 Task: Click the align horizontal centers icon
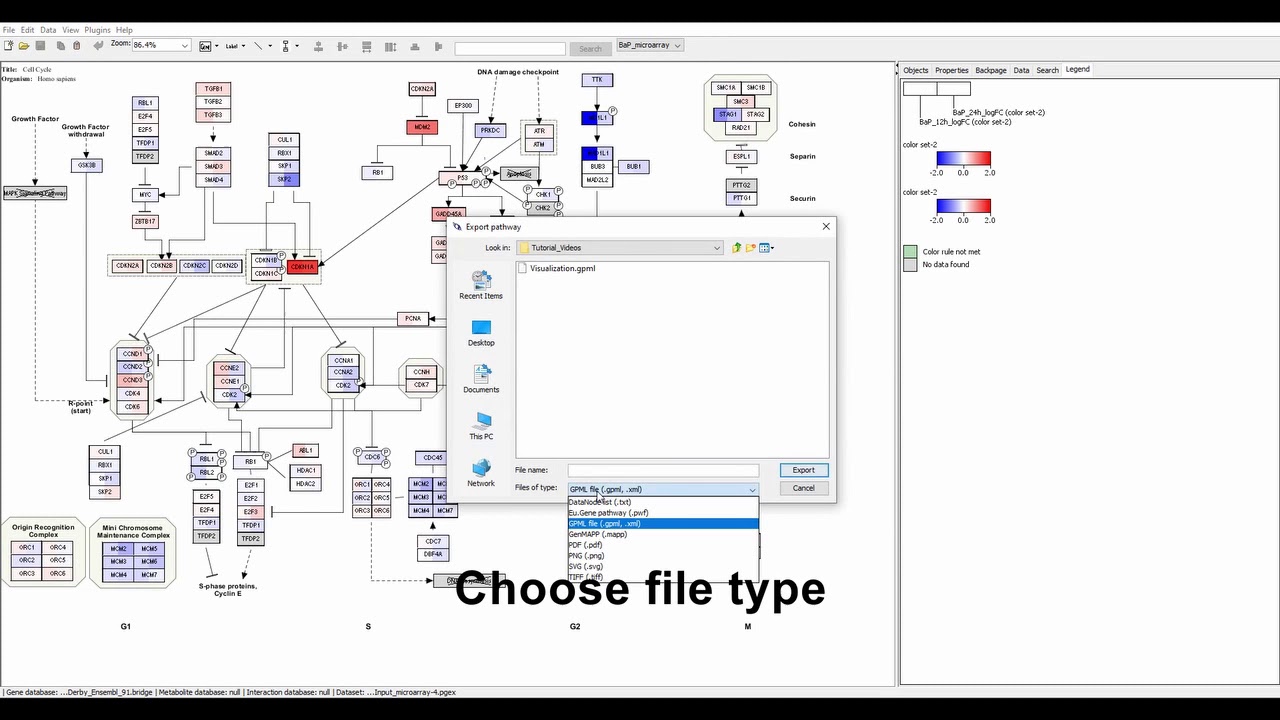[x=319, y=46]
